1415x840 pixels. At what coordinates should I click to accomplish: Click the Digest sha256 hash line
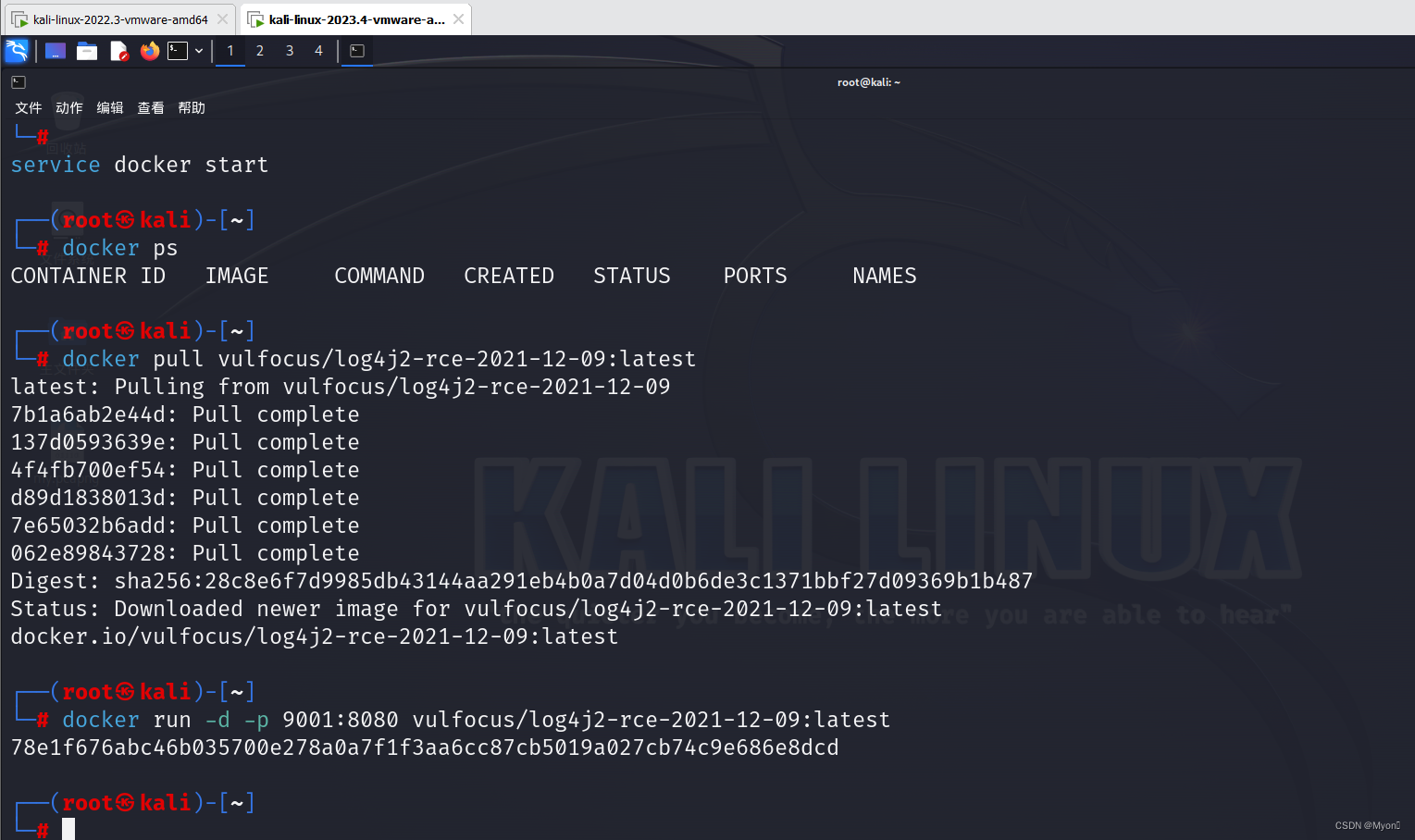[x=522, y=581]
